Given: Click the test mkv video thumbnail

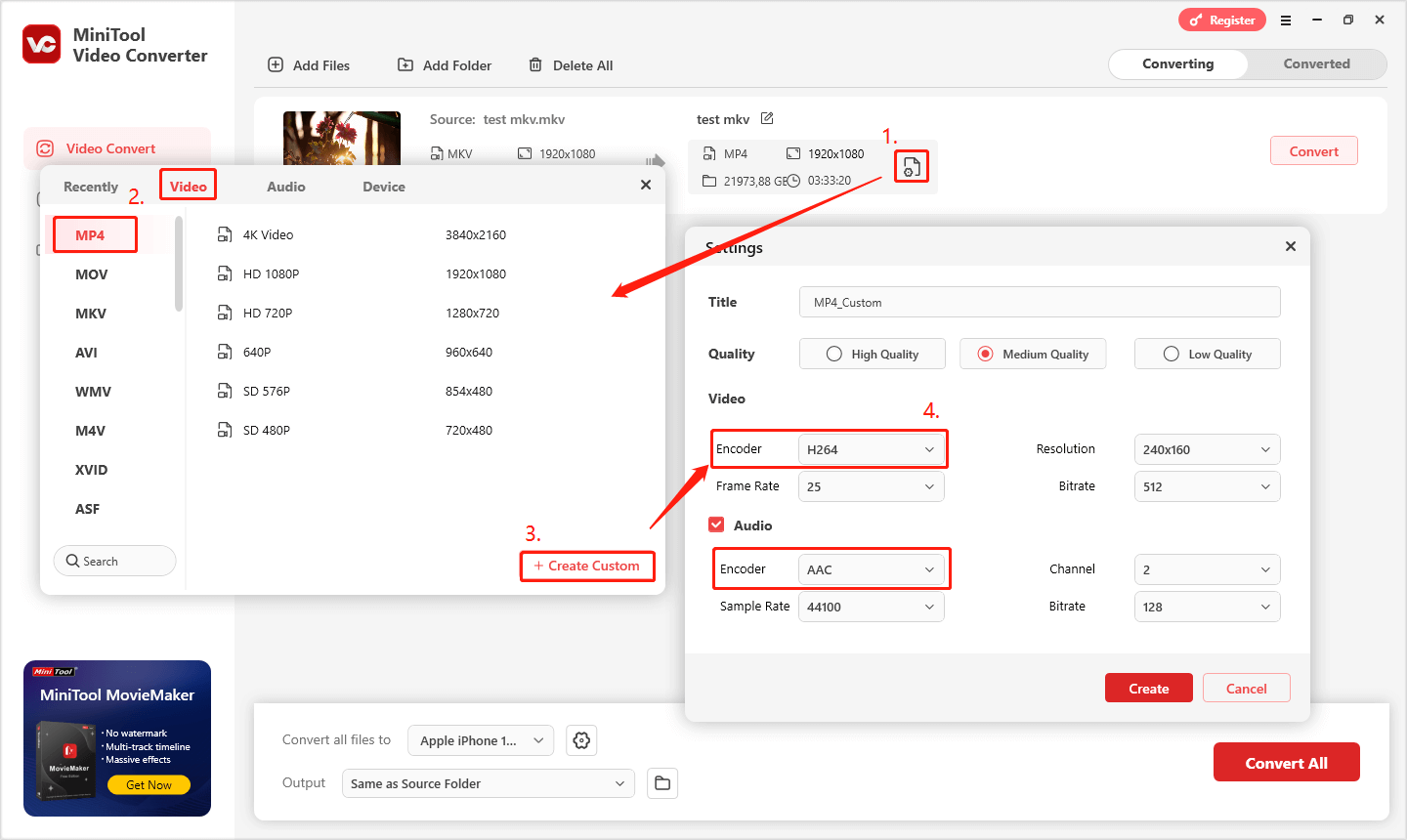Looking at the screenshot, I should pyautogui.click(x=342, y=138).
